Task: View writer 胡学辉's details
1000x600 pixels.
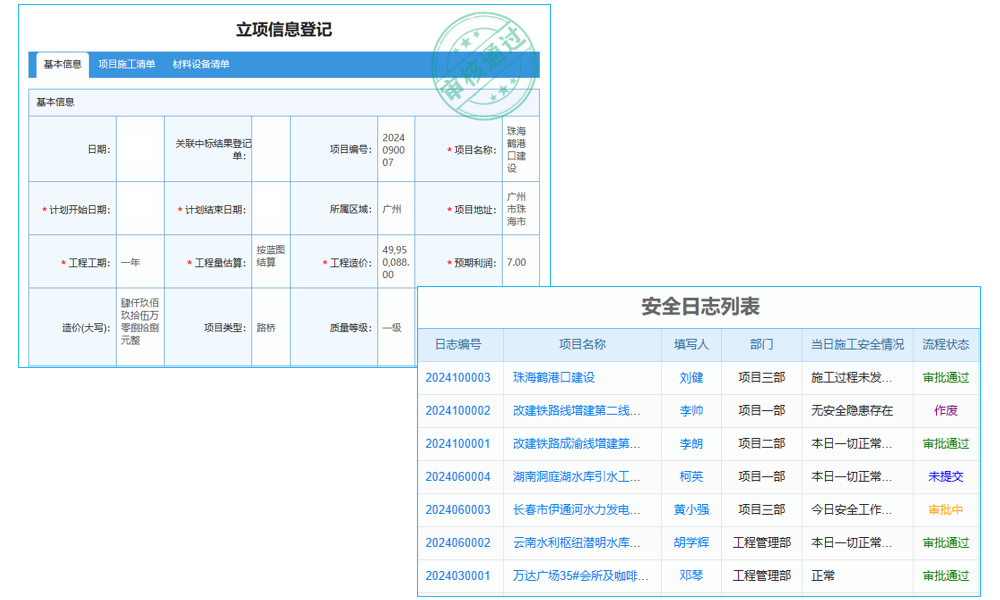Action: coord(691,543)
